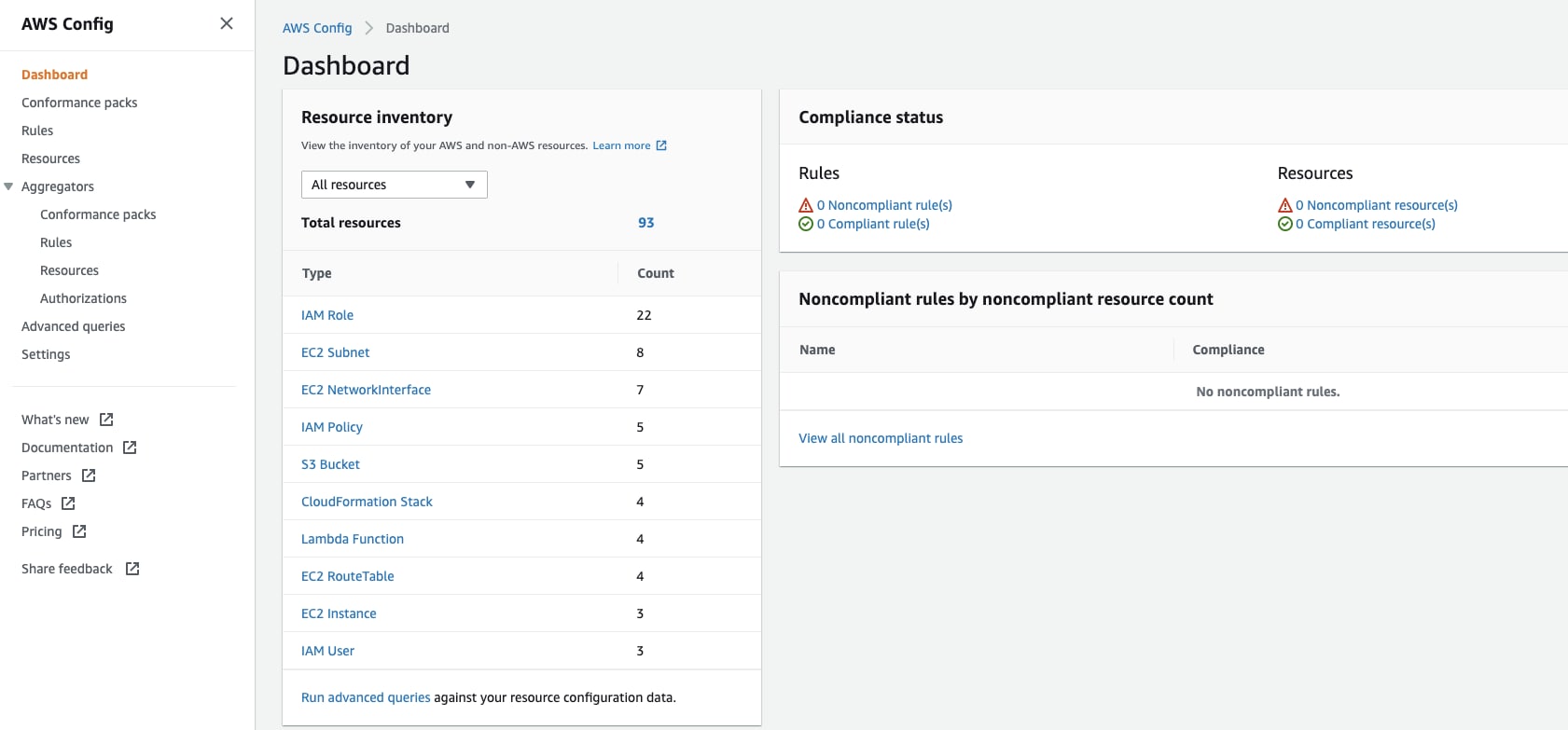The height and width of the screenshot is (730, 1568).
Task: Open Authorizations under Aggregators
Action: 83,298
